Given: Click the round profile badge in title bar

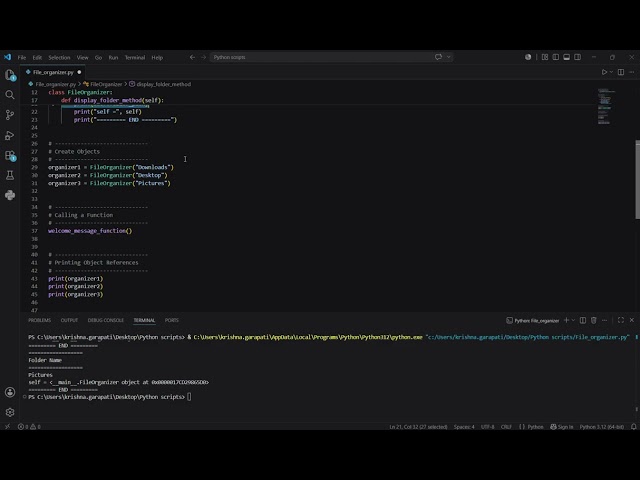Looking at the screenshot, I should click(528, 57).
